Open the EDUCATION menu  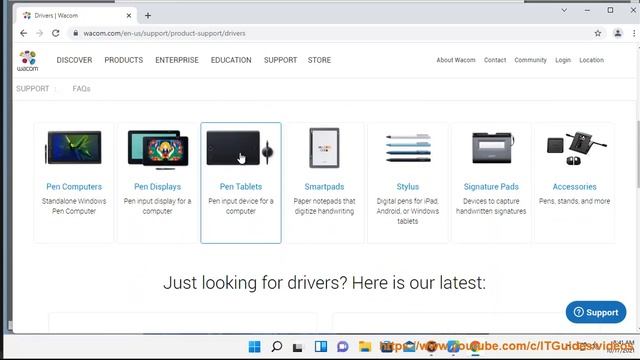(231, 60)
